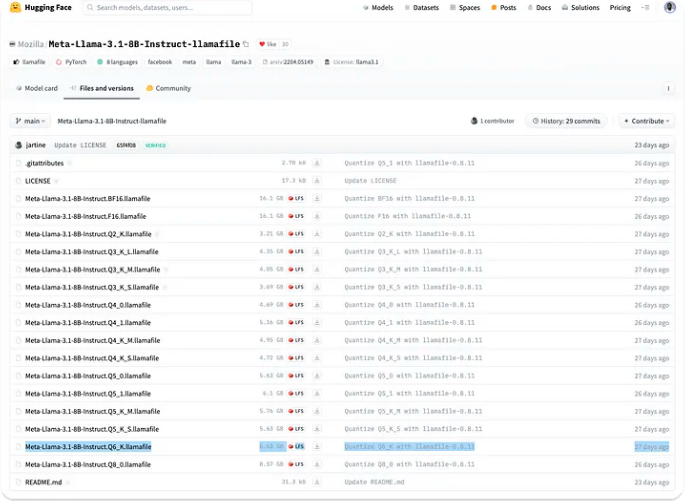Switch to the Community tab
The height and width of the screenshot is (501, 687).
point(168,88)
